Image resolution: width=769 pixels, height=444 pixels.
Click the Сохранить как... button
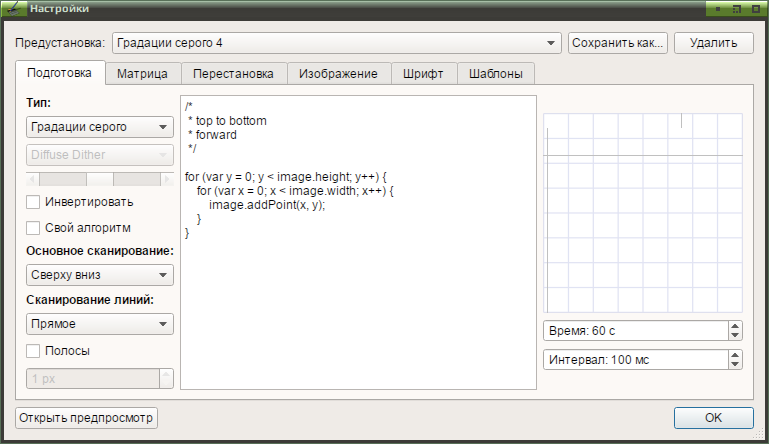click(x=618, y=43)
